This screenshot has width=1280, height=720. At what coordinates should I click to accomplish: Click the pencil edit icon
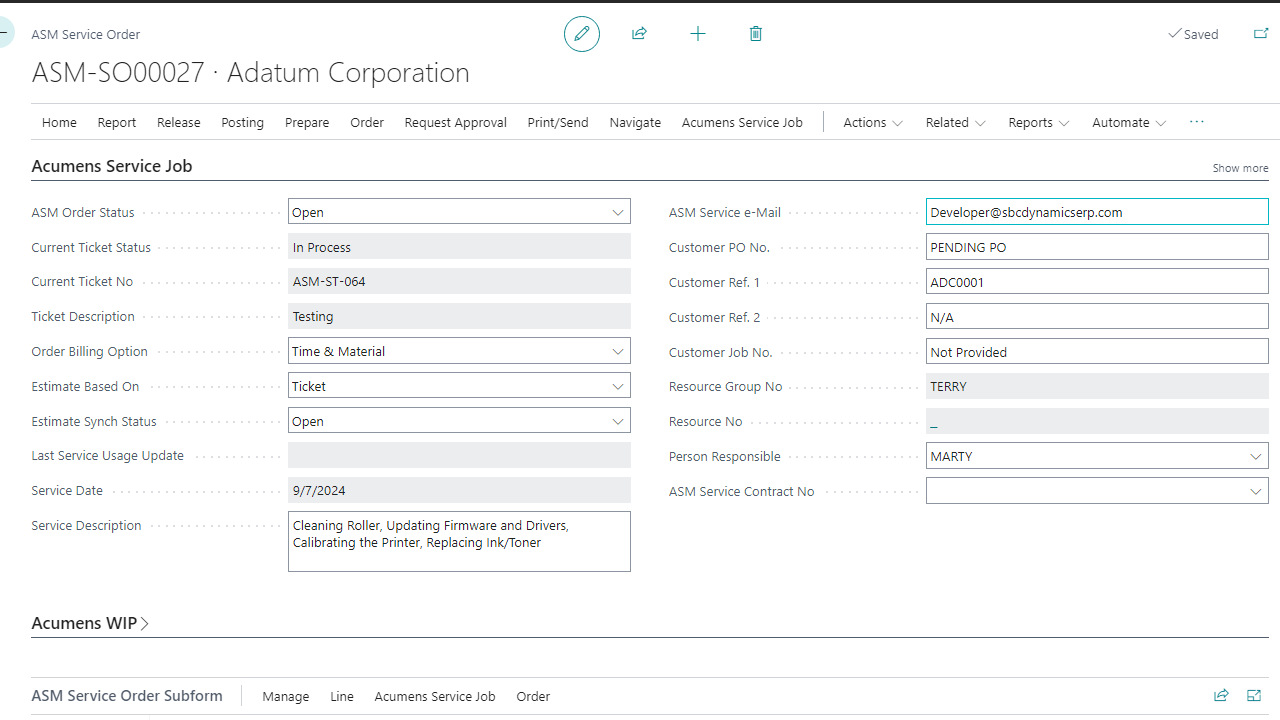[x=582, y=34]
